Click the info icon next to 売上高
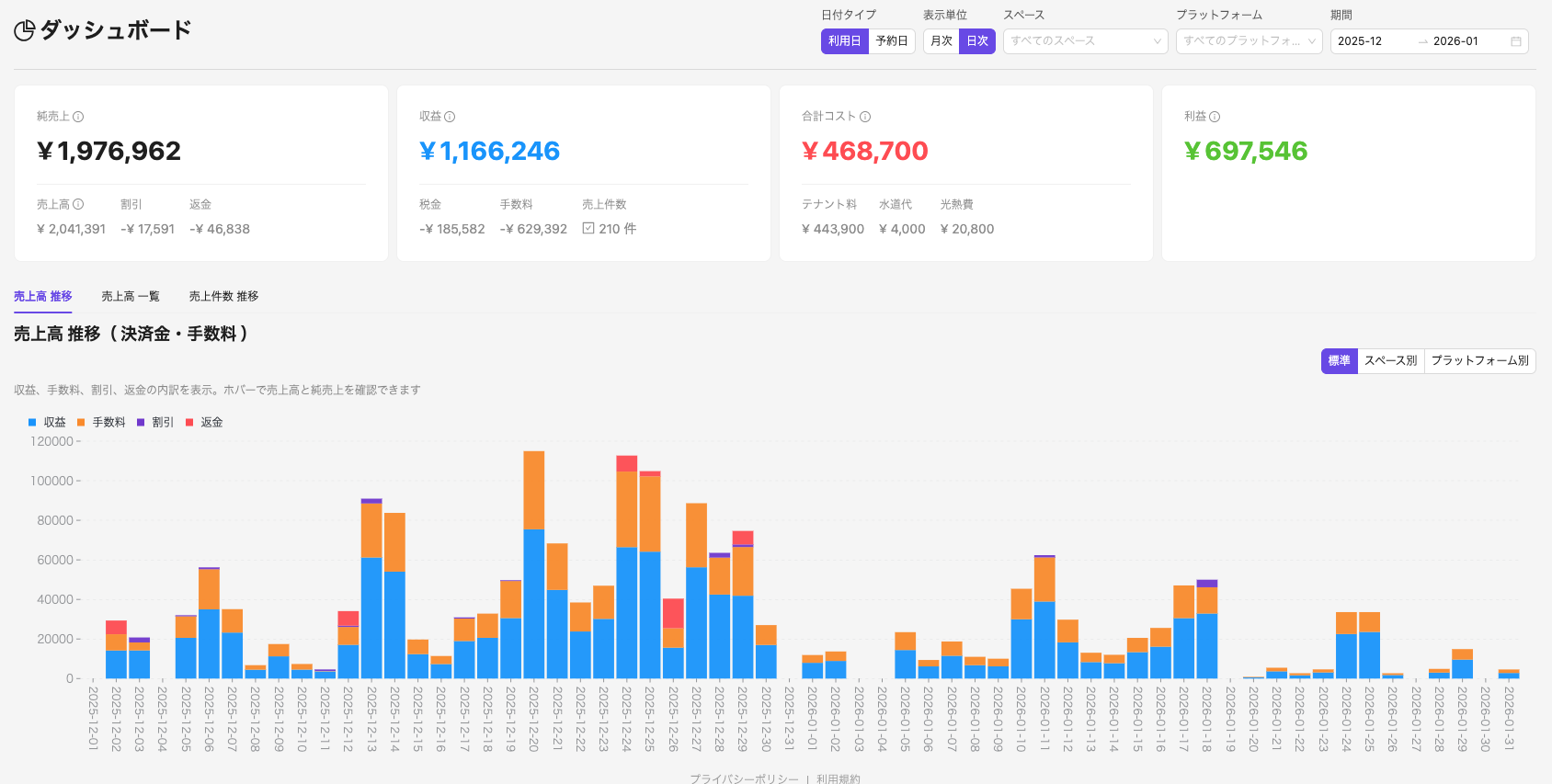This screenshot has height=784, width=1552. click(78, 205)
